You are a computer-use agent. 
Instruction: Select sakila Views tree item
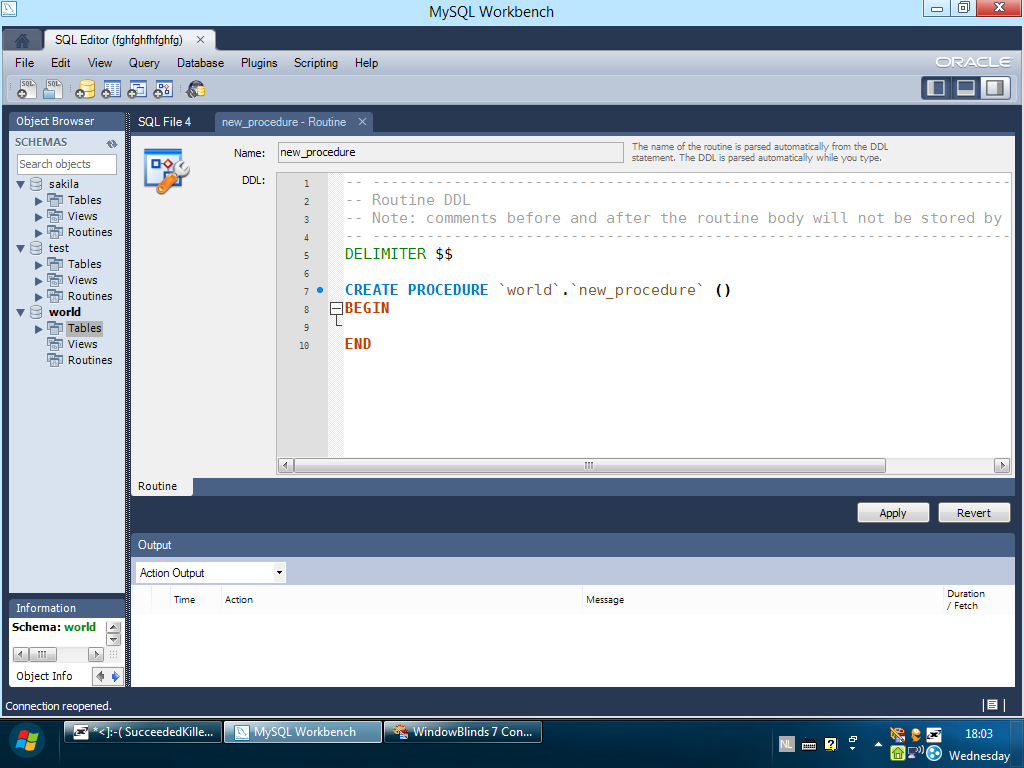coord(82,216)
